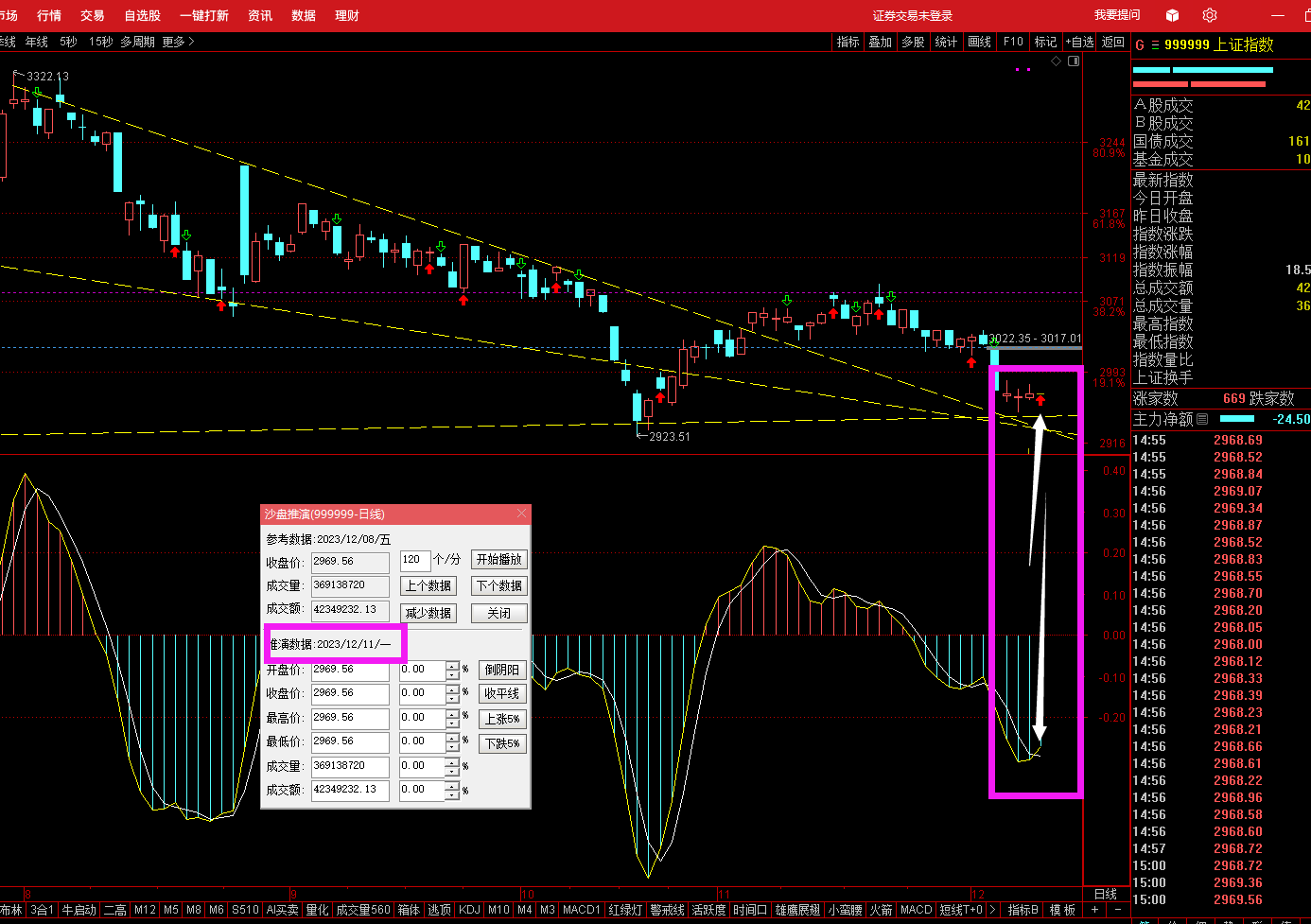This screenshot has height=924, width=1311.
Task: Decrease 收盘价 percent with down spinner
Action: [452, 699]
